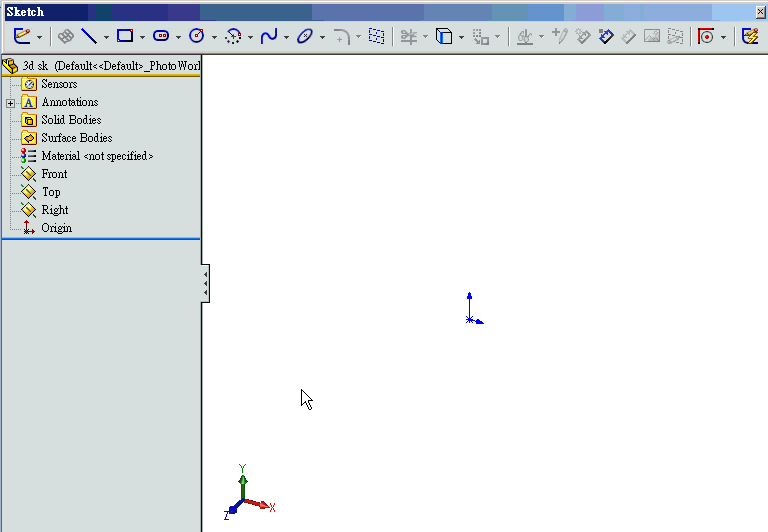Select the Circle tool

click(197, 36)
